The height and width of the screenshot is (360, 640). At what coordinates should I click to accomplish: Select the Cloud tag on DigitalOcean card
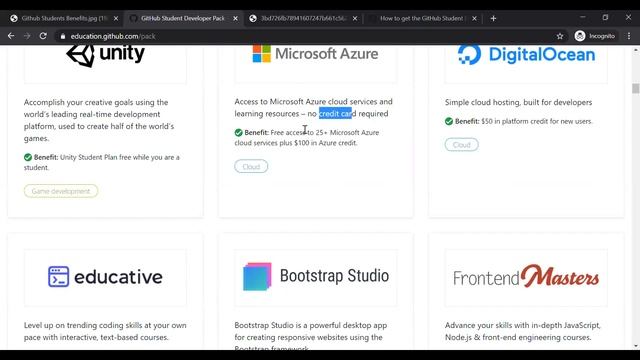[x=462, y=145]
